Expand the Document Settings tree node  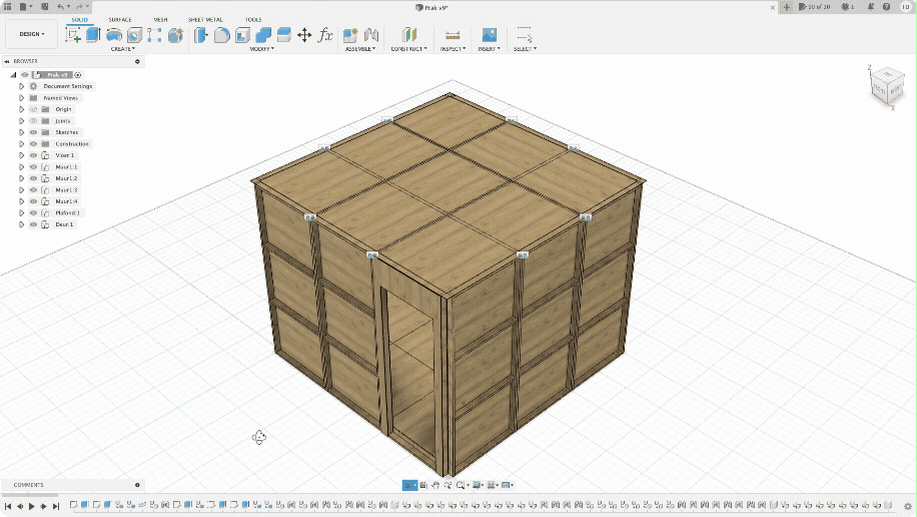tap(21, 86)
